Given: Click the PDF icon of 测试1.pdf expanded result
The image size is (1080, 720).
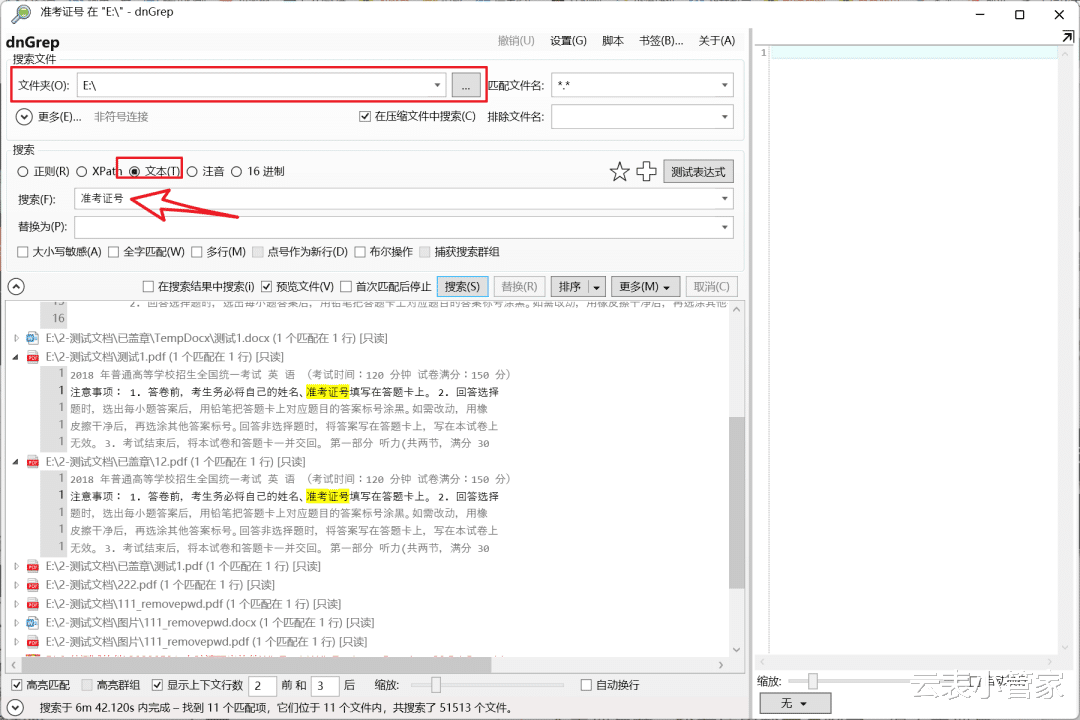Looking at the screenshot, I should tap(32, 357).
